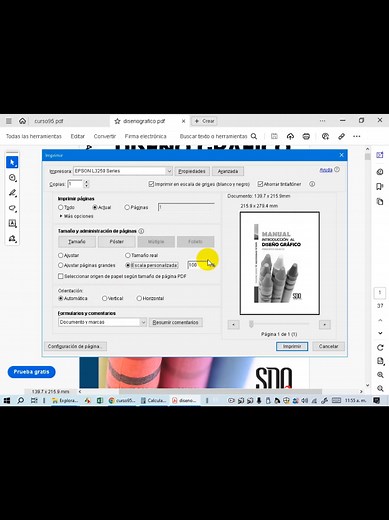
Task: Select the arrow selection tool in the left sidebar
Action: 12,162
